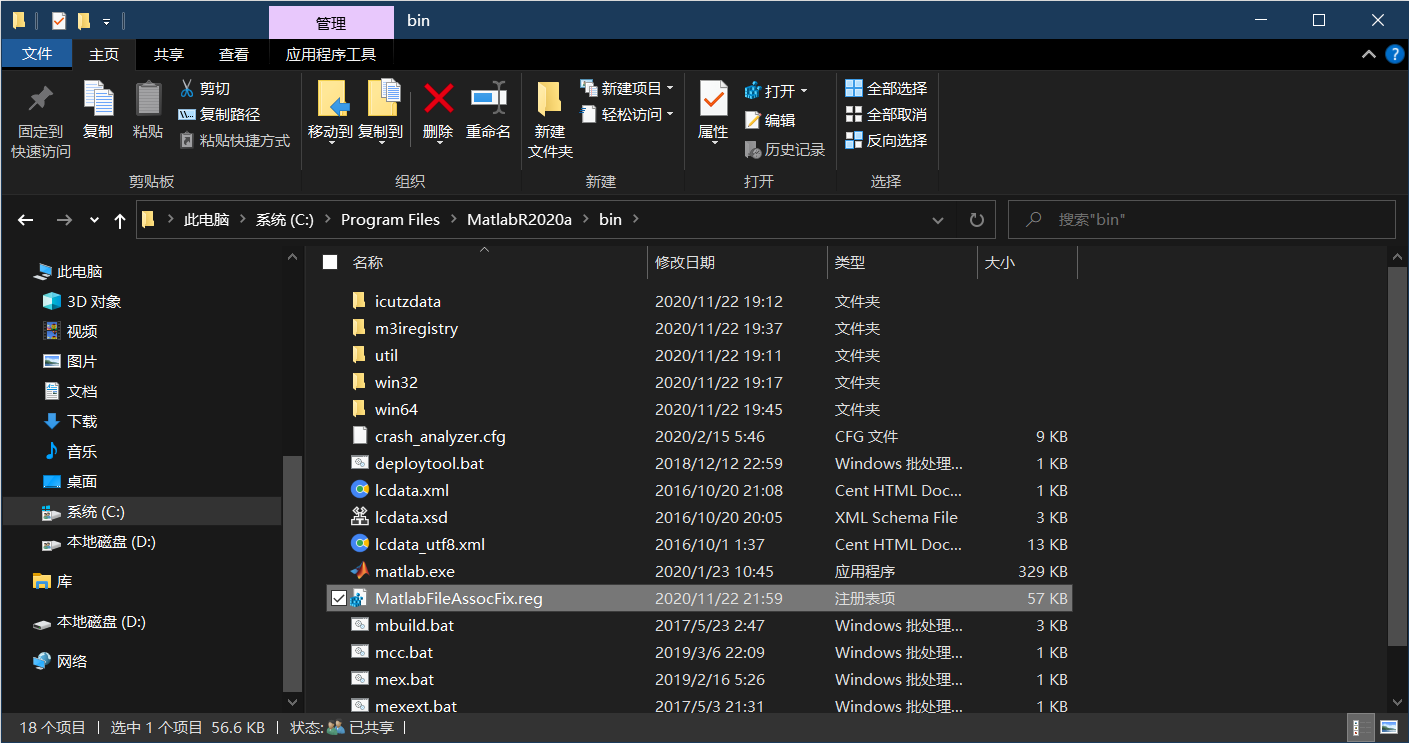Select 库 in navigation pane
The image size is (1409, 743).
click(x=64, y=581)
